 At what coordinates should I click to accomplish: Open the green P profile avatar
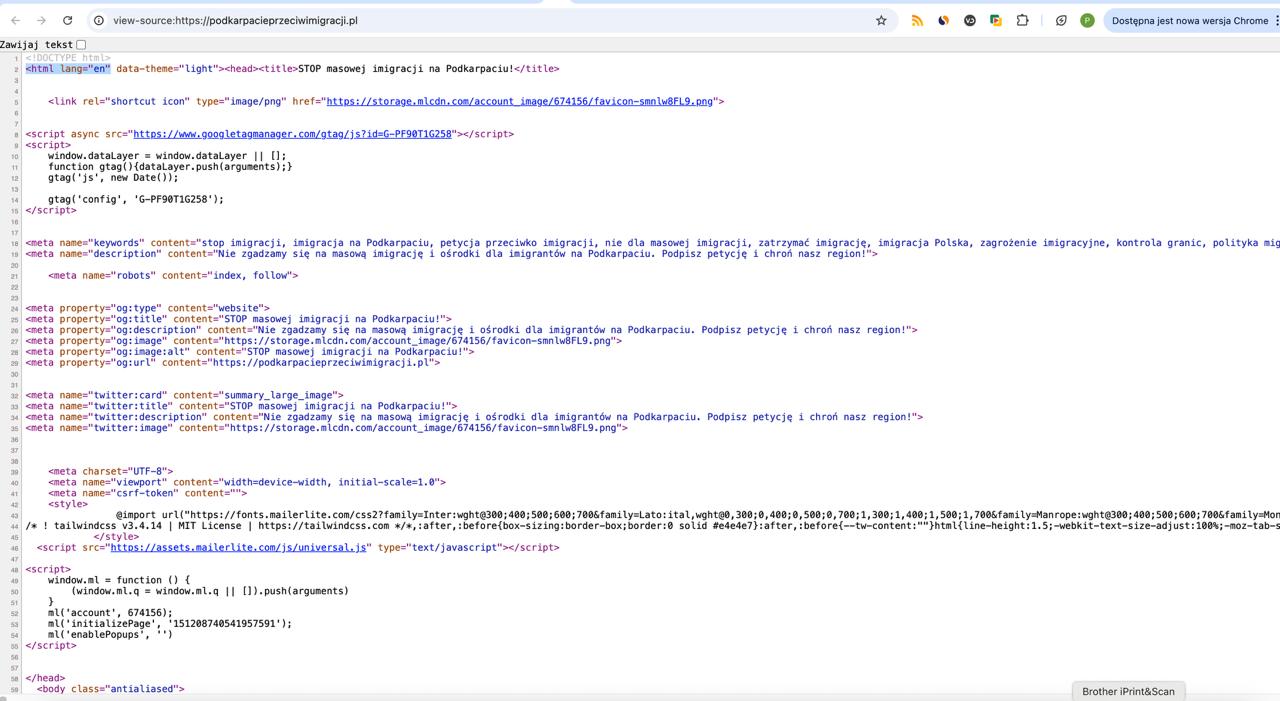coord(1087,20)
